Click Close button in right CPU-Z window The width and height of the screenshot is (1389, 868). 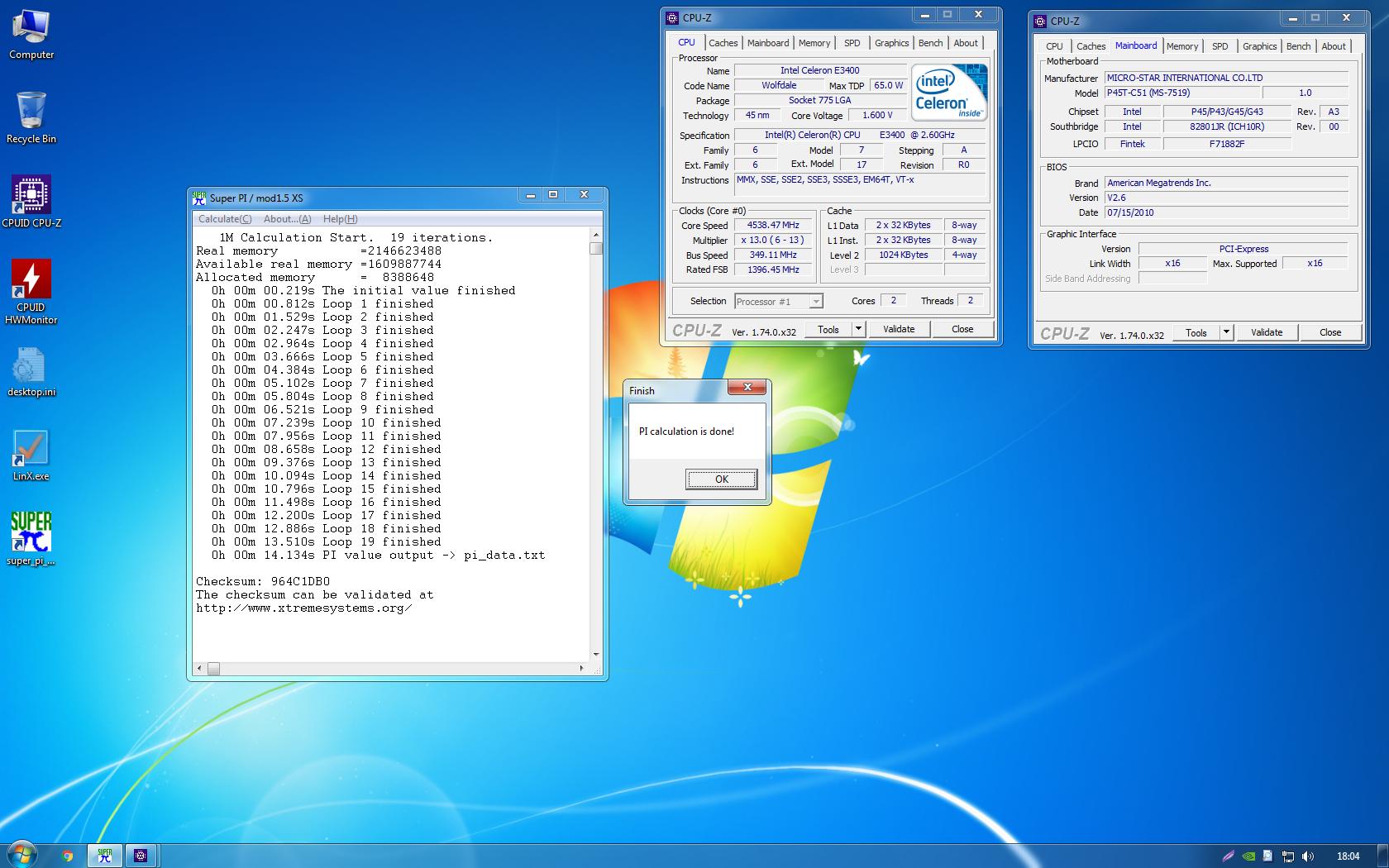1330,332
